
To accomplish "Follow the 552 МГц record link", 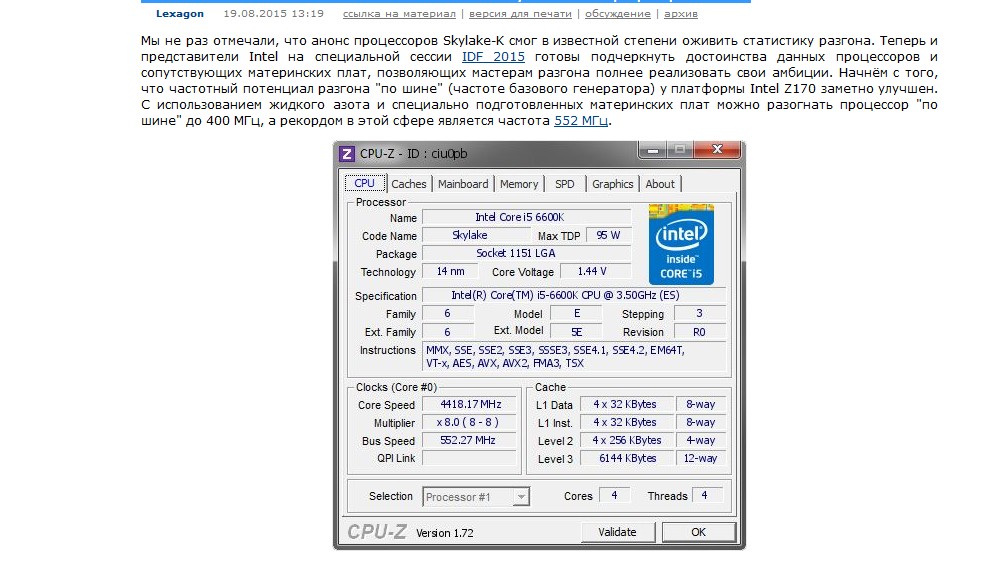I will point(581,121).
